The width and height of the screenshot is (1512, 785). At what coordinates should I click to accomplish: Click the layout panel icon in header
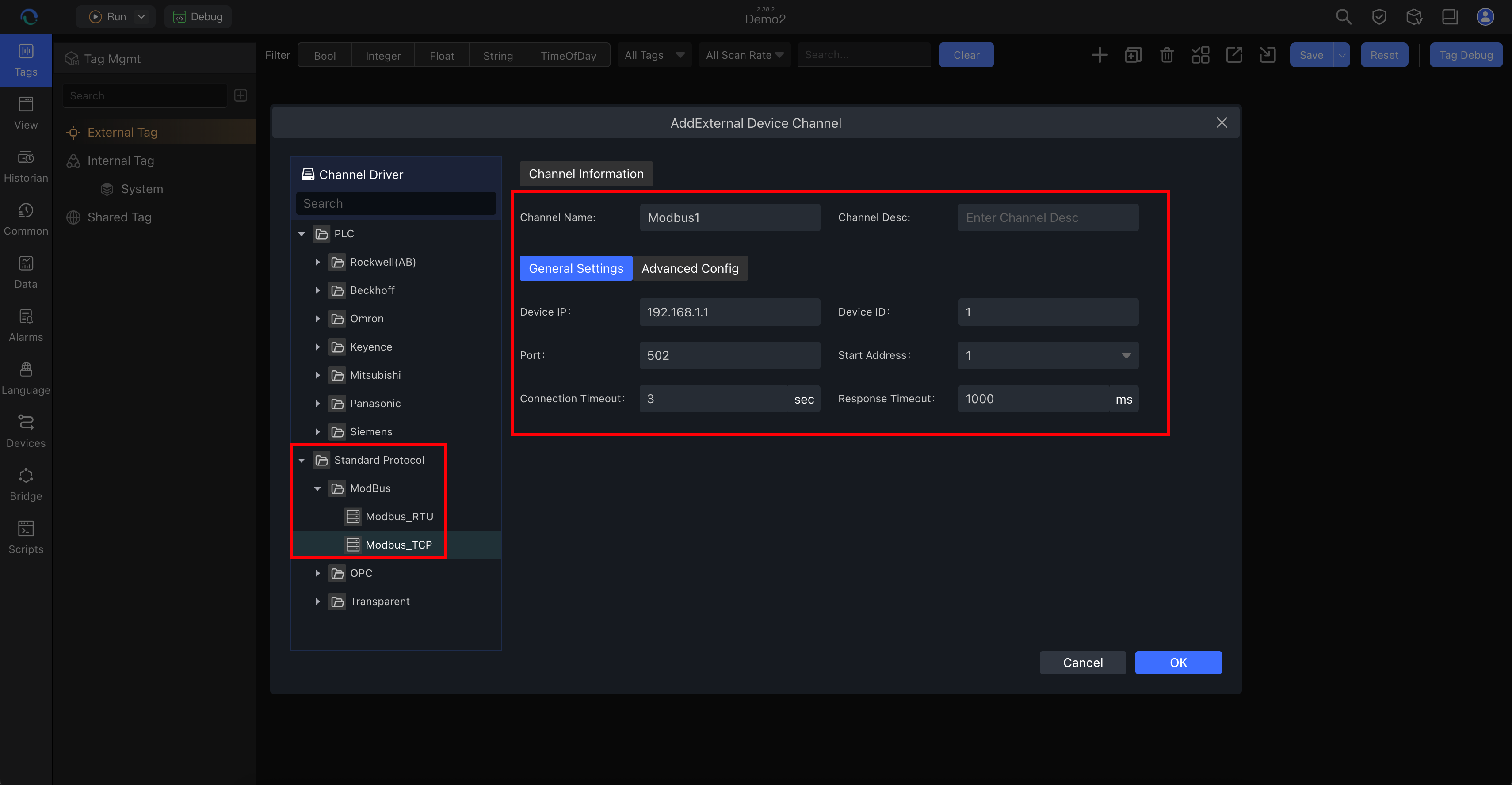pyautogui.click(x=1450, y=16)
